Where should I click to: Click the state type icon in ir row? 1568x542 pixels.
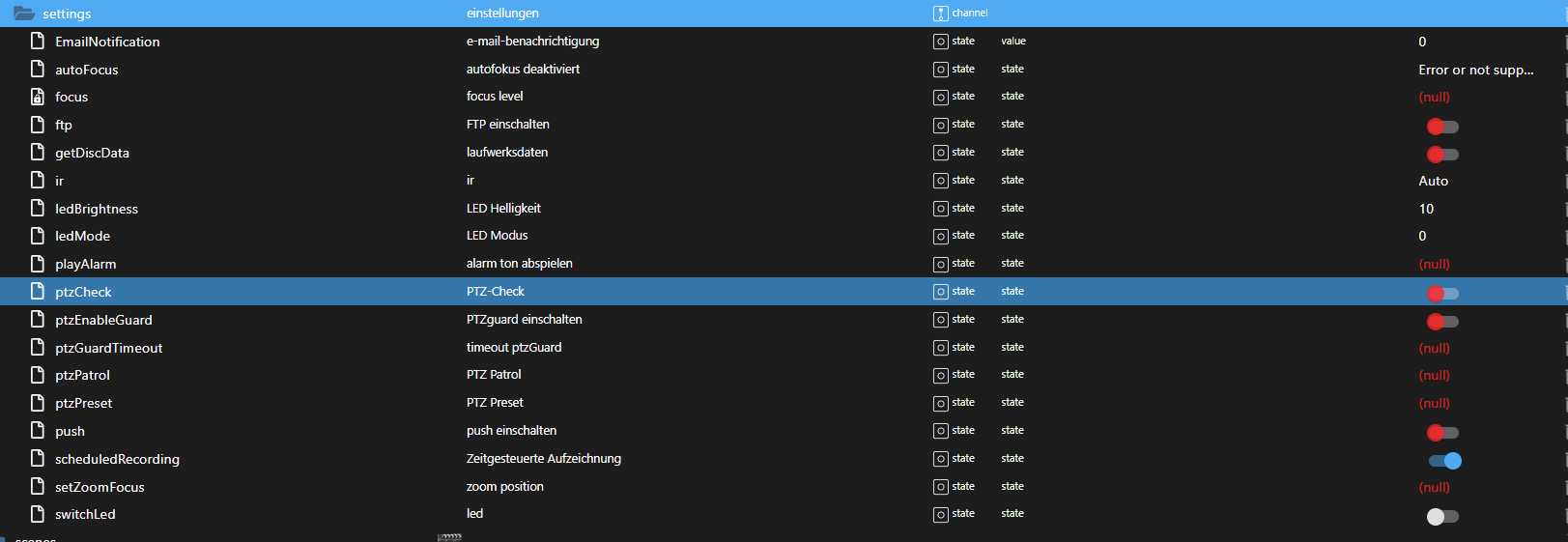pos(940,181)
